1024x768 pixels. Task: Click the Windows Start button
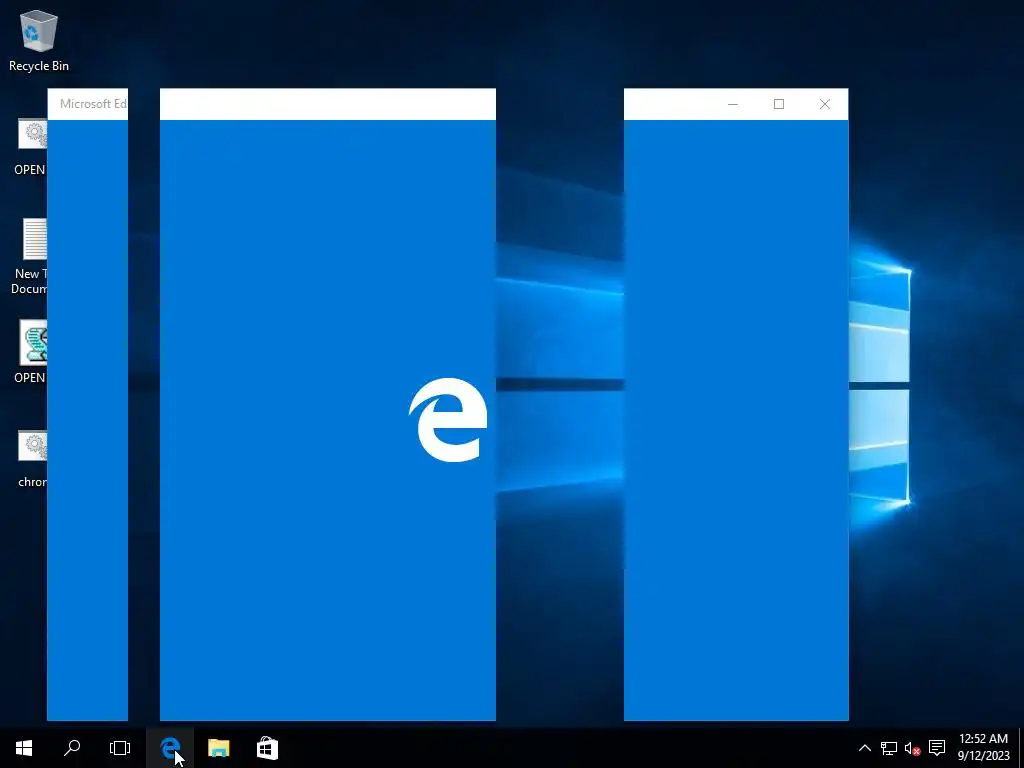(x=24, y=748)
